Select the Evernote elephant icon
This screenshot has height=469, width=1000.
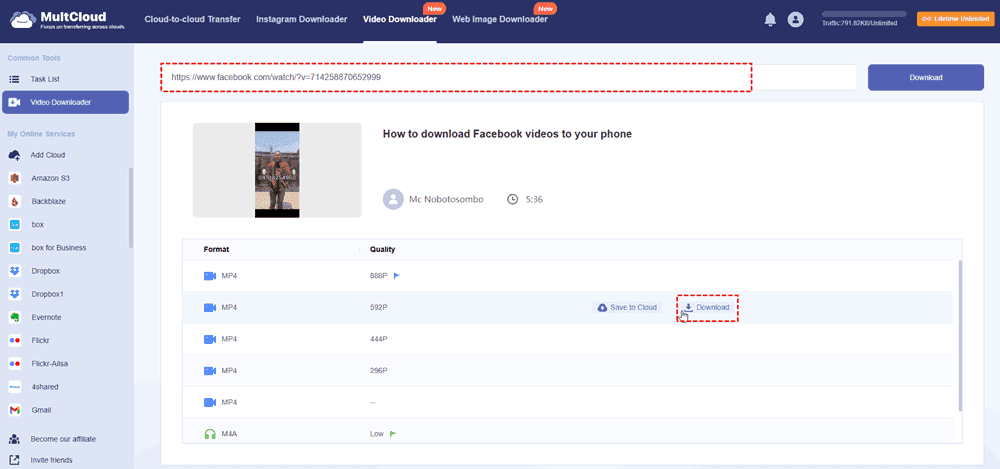tap(14, 317)
